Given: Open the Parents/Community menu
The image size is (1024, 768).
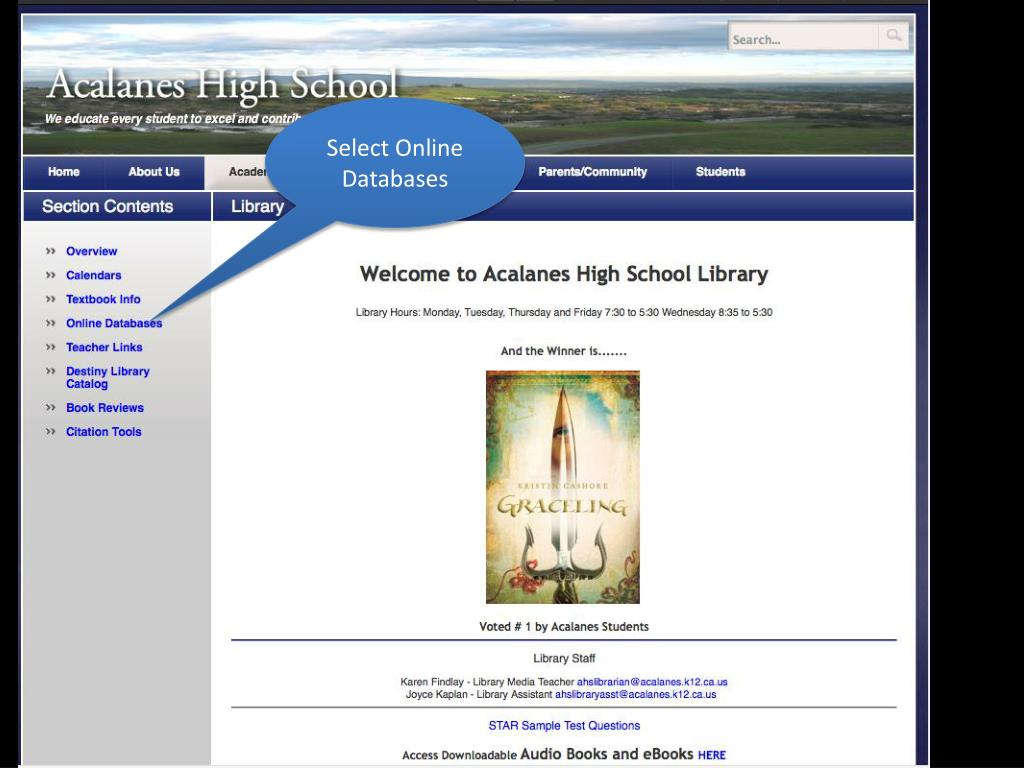Looking at the screenshot, I should [x=592, y=172].
